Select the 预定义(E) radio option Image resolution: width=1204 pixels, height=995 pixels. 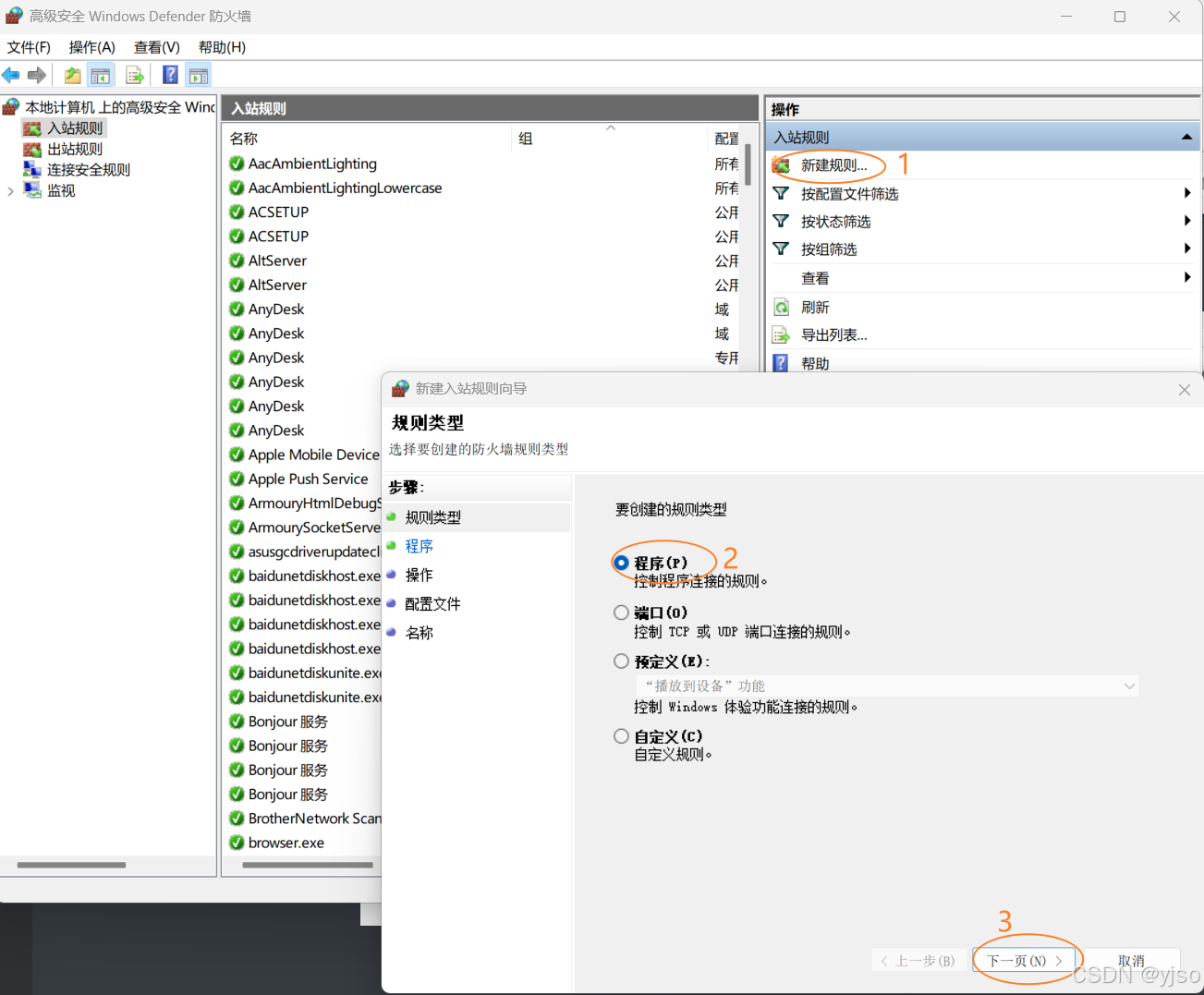point(622,661)
